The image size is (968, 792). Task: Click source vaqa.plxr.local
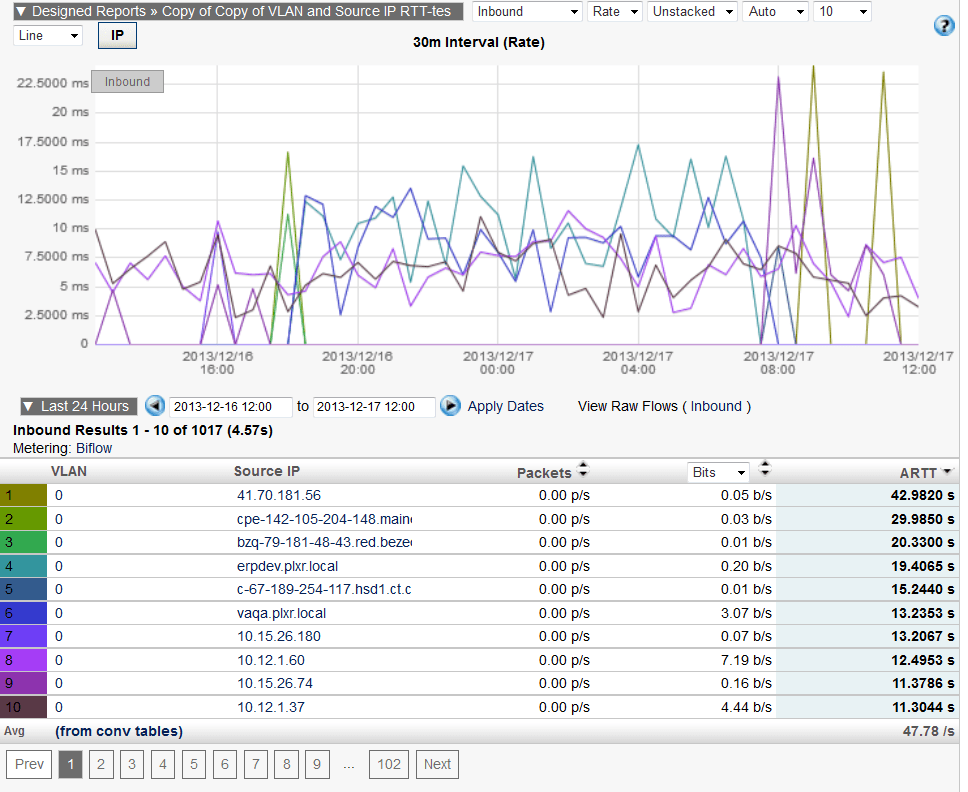(282, 613)
